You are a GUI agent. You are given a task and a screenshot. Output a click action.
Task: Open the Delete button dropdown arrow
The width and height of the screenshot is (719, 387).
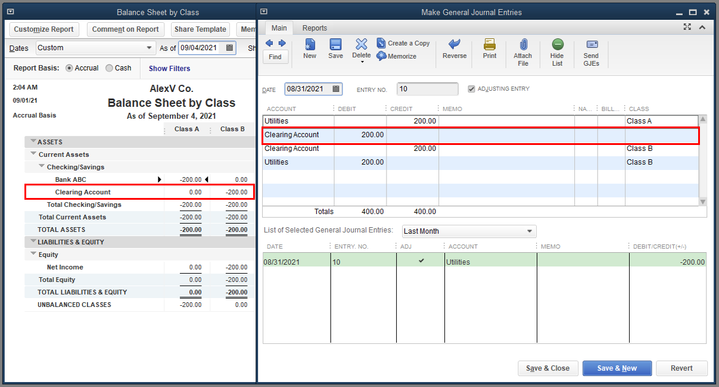tap(362, 61)
